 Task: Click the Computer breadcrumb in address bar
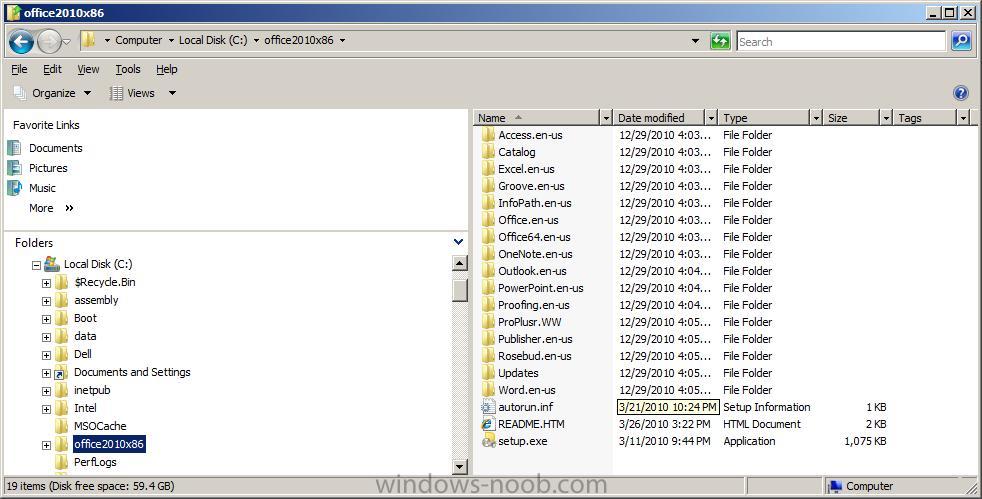point(138,40)
